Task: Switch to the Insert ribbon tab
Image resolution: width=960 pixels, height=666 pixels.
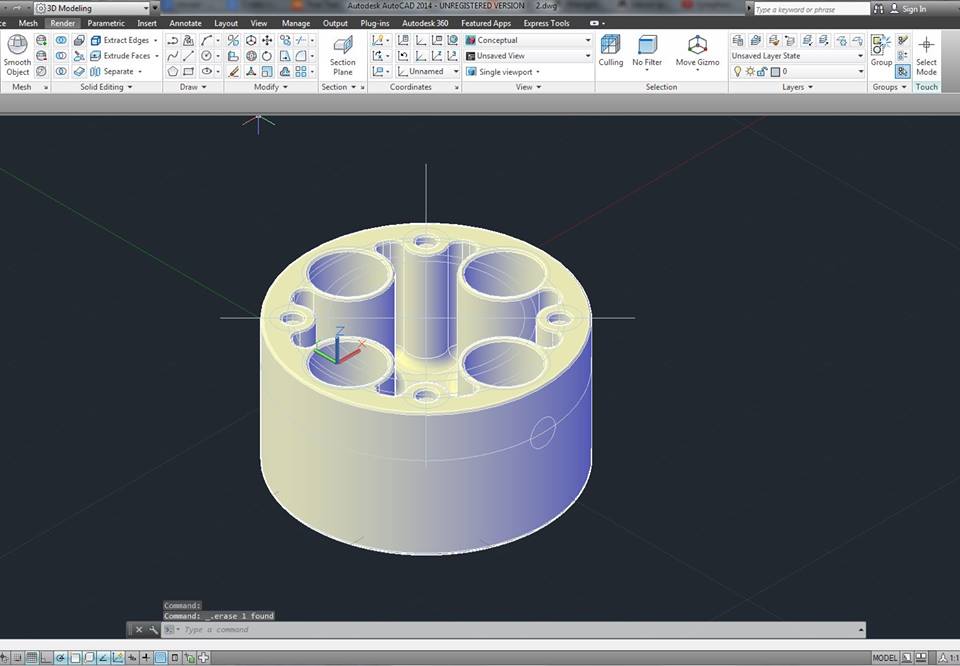Action: [147, 23]
